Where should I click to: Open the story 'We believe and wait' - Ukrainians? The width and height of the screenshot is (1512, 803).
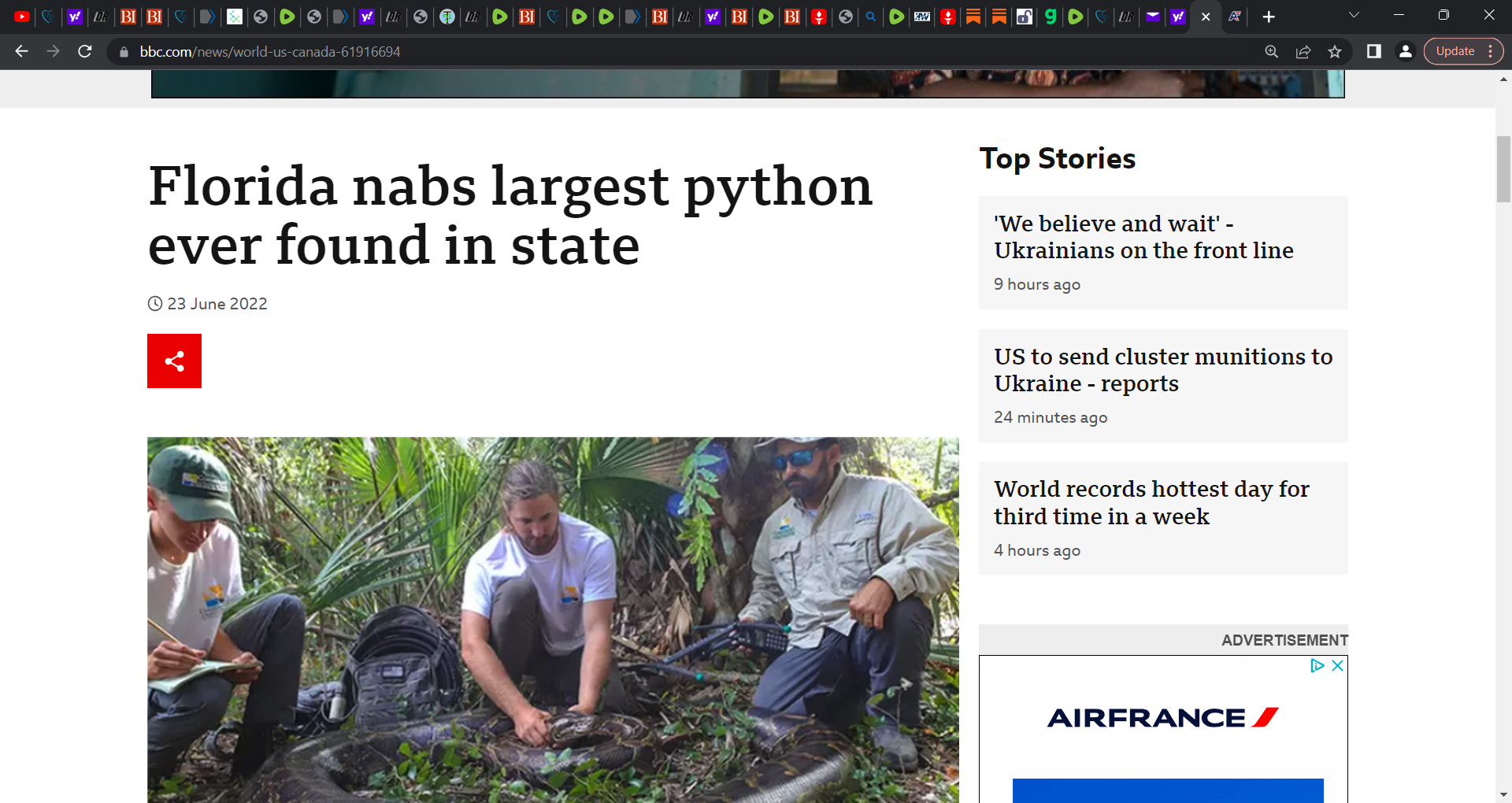coord(1143,237)
